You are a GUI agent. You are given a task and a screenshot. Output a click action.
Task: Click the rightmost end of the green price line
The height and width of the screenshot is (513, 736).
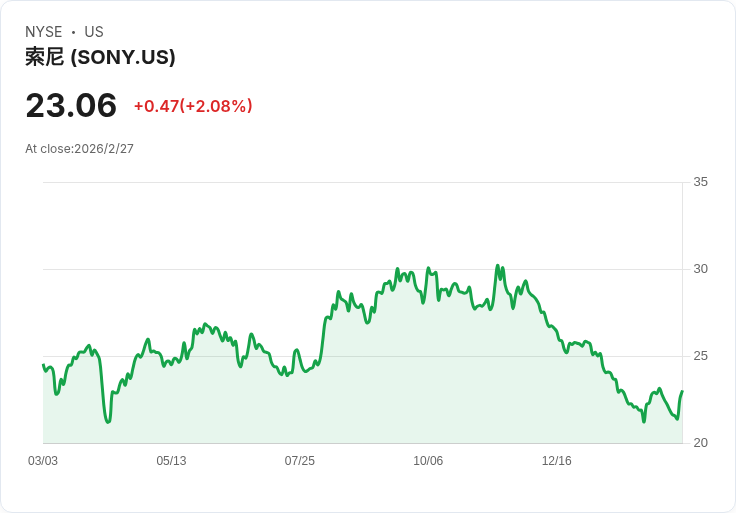(682, 392)
